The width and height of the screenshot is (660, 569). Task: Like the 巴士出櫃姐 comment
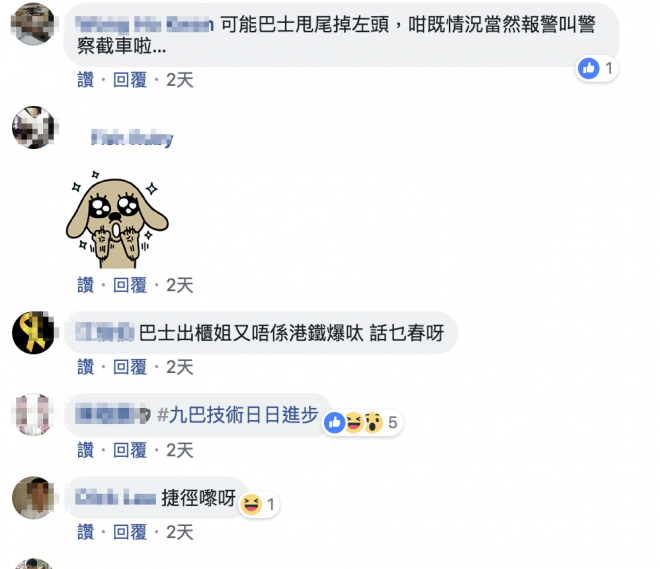(85, 367)
